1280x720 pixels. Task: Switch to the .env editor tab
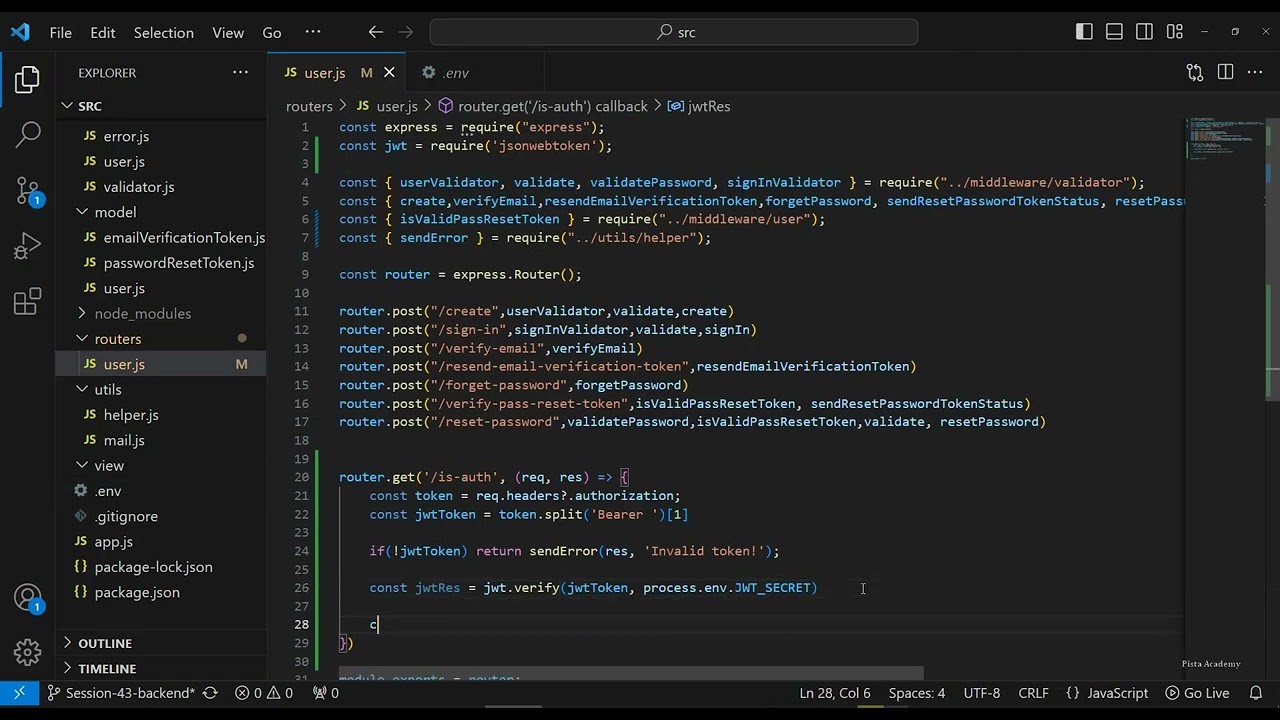(446, 72)
